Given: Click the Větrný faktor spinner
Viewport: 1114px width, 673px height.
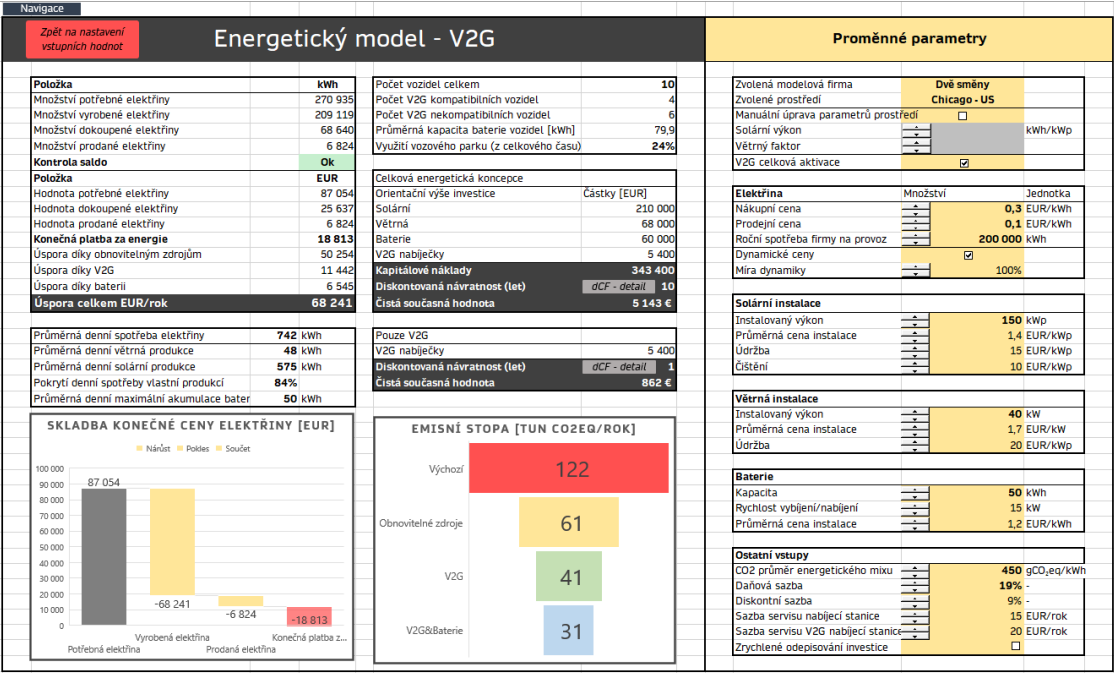Looking at the screenshot, I should click(x=916, y=146).
